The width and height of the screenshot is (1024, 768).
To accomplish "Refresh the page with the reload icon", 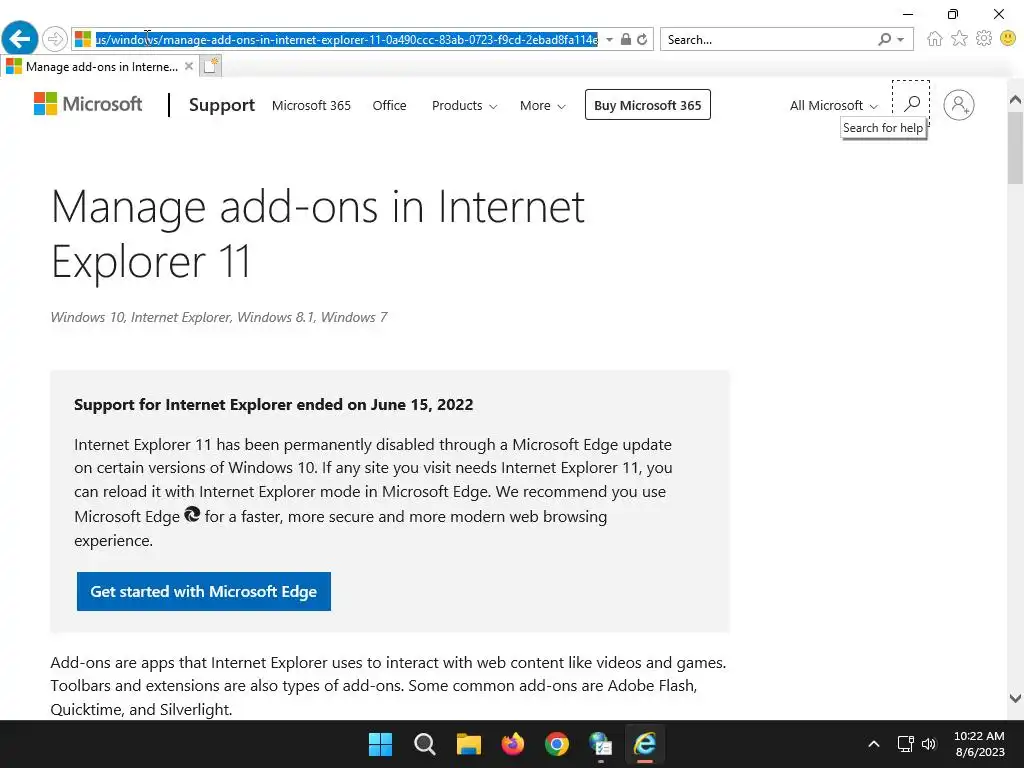I will coord(643,39).
